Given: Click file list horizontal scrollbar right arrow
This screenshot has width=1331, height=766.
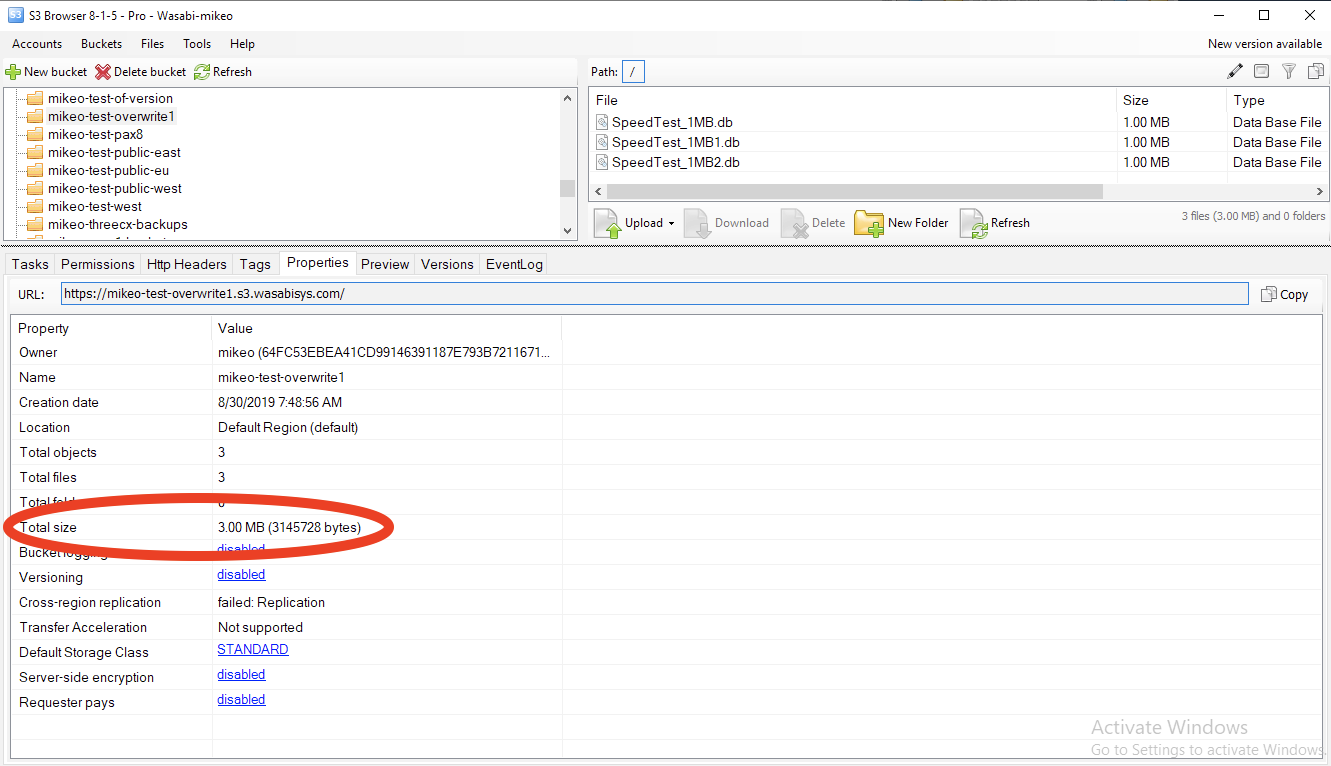Looking at the screenshot, I should pos(1320,191).
